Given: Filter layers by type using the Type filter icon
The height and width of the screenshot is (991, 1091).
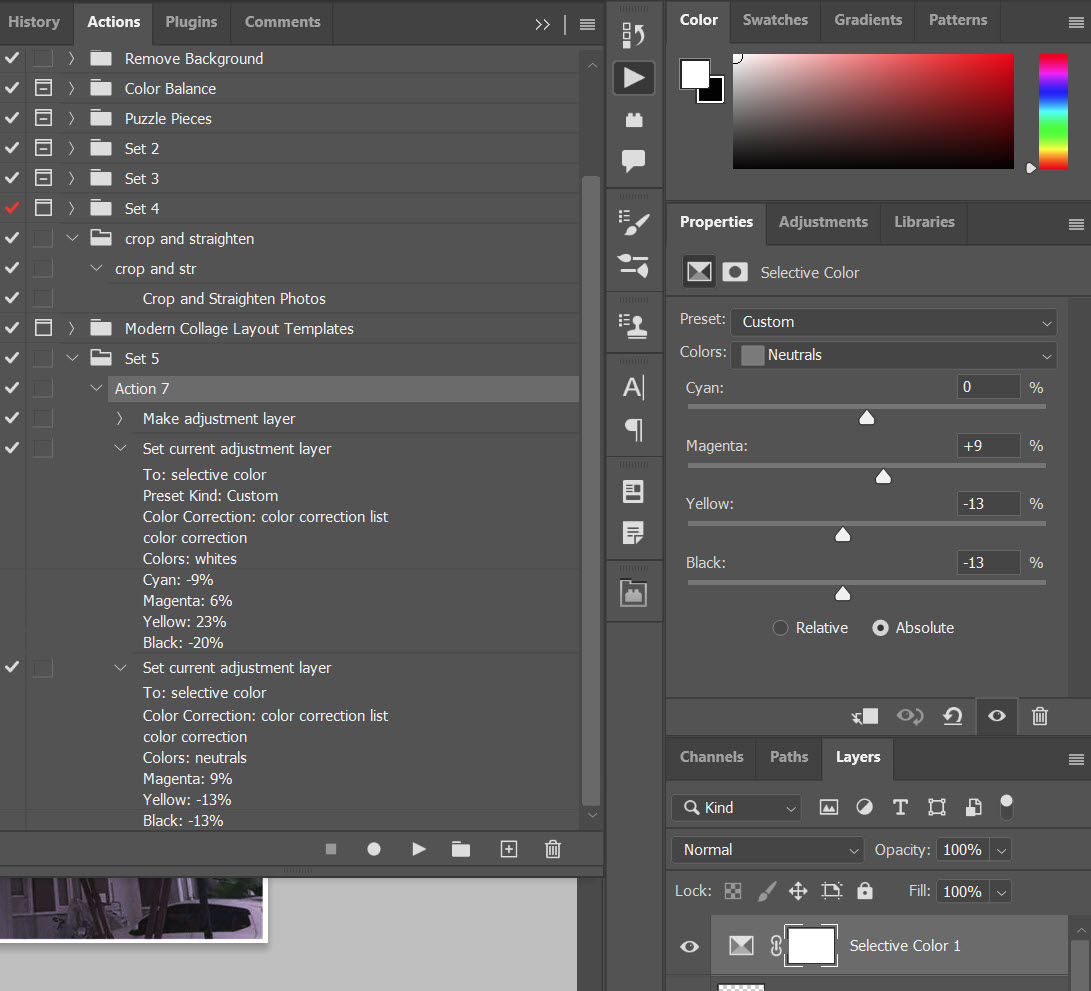Looking at the screenshot, I should [900, 807].
